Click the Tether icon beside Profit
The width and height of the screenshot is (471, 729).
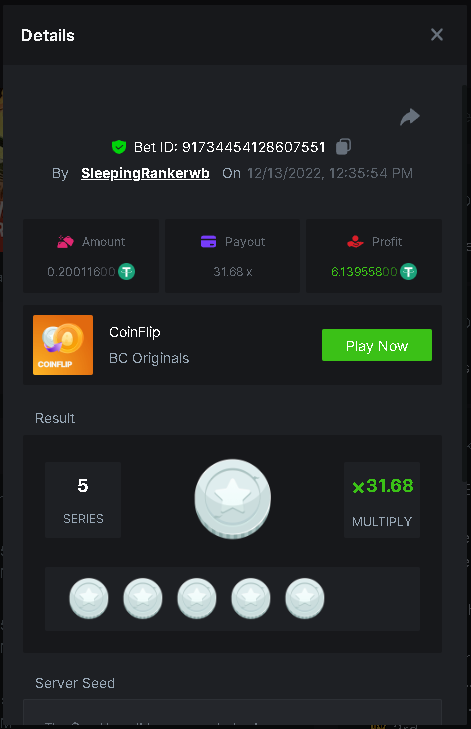tap(409, 272)
